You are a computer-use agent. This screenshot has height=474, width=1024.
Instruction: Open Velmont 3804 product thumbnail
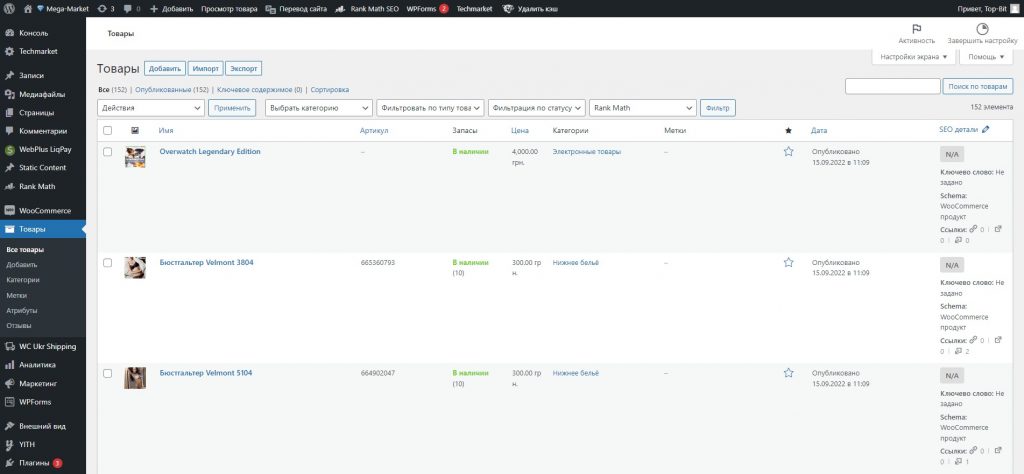pos(135,268)
